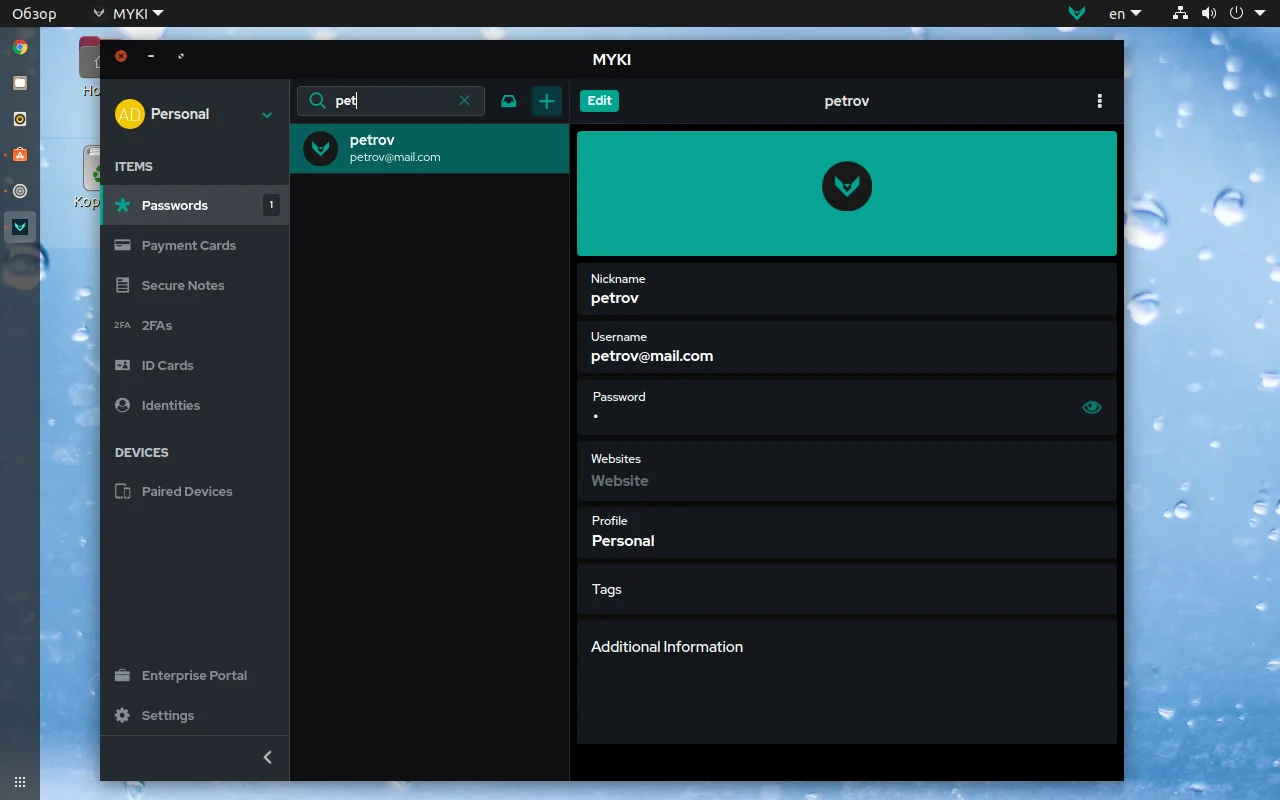The height and width of the screenshot is (800, 1280).
Task: Click the Password field
Action: (847, 406)
